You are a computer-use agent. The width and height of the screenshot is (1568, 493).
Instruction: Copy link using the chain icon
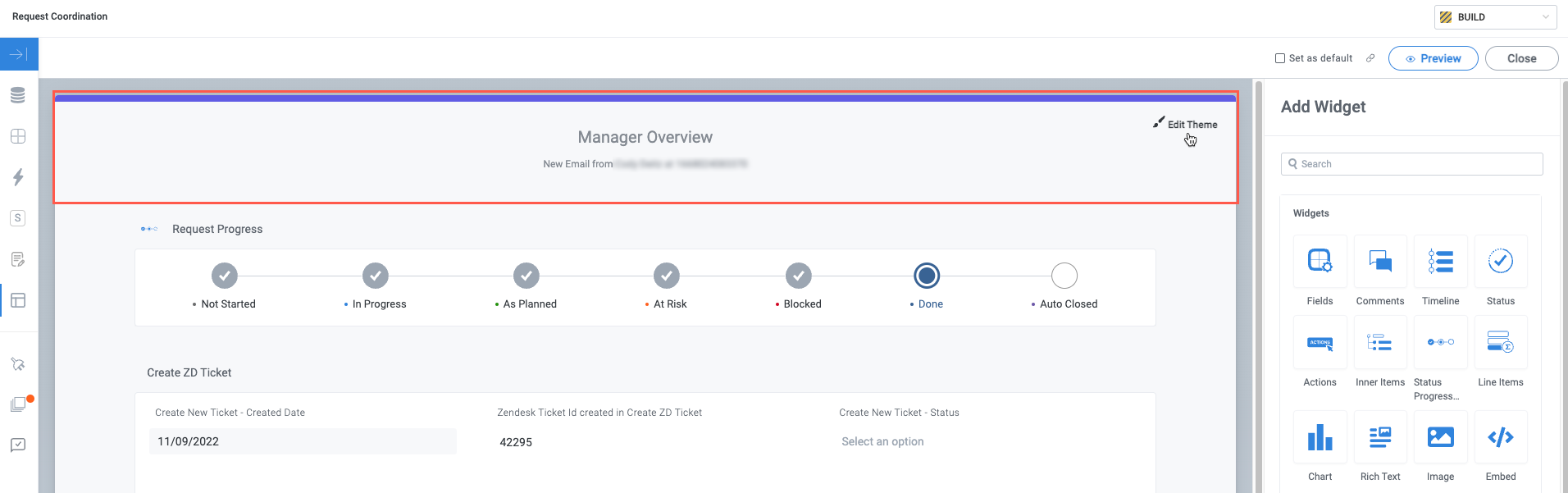tap(1370, 58)
